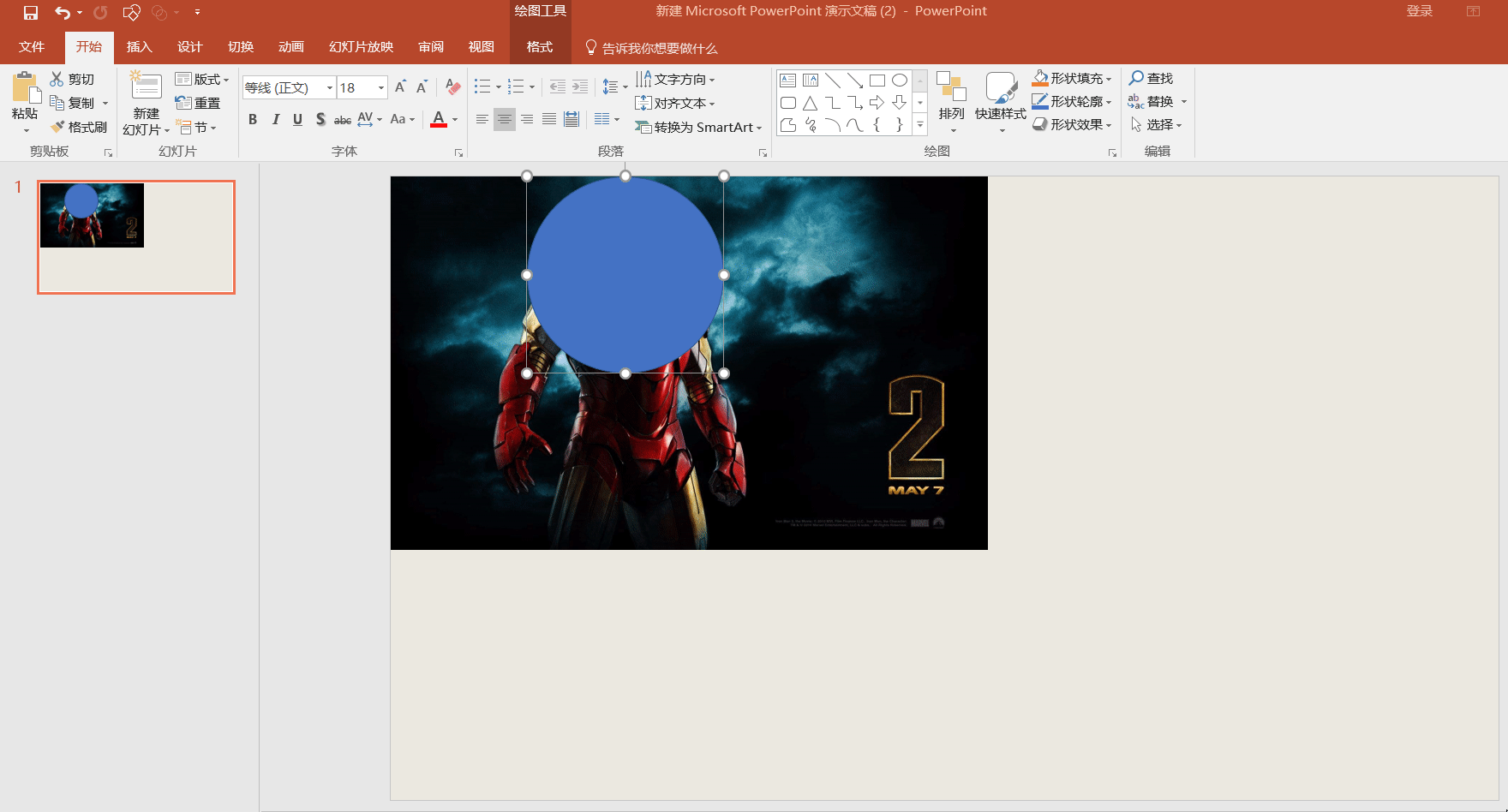Increase list indent level
Image resolution: width=1508 pixels, height=812 pixels.
click(x=580, y=87)
